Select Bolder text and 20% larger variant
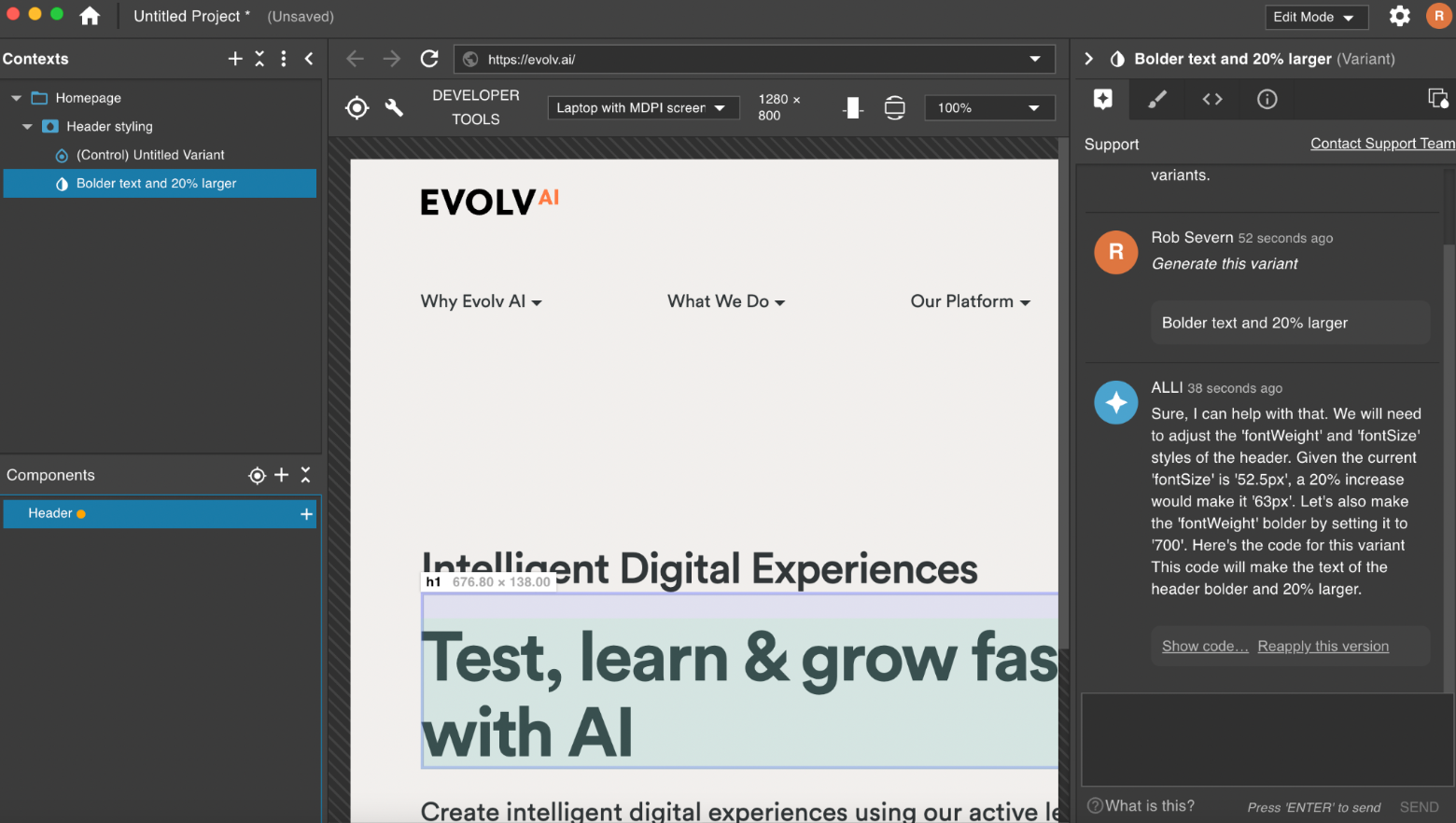The height and width of the screenshot is (823, 1456). [160, 183]
